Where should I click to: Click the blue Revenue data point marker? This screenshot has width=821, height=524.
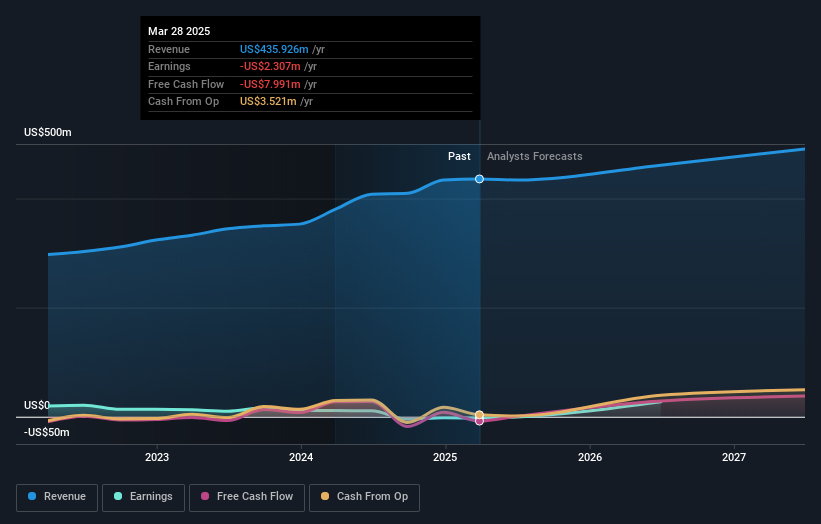[479, 179]
